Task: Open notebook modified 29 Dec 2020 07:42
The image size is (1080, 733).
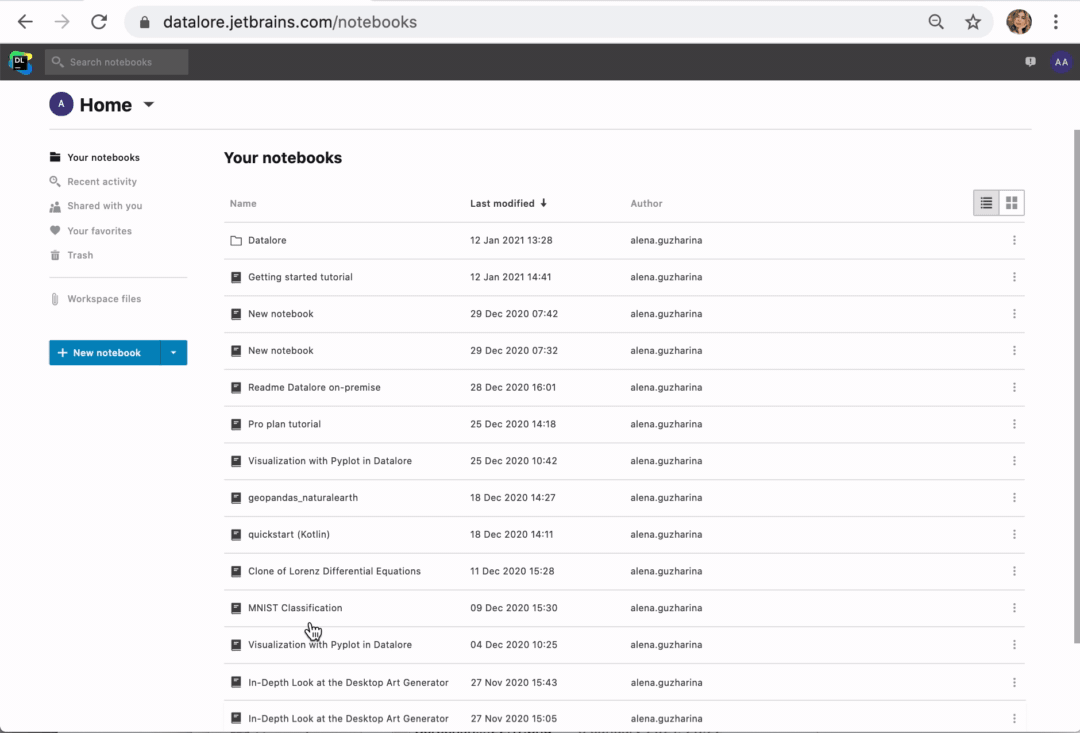Action: 280,313
